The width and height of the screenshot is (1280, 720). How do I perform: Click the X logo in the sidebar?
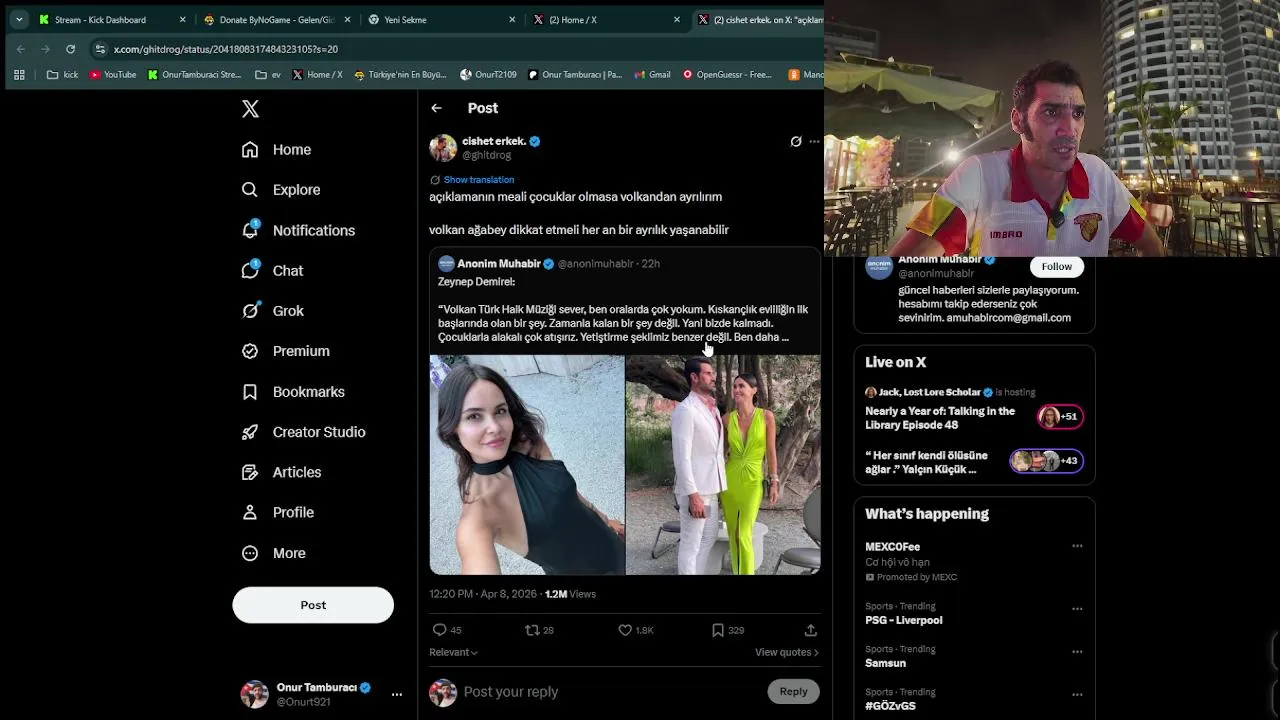[x=250, y=109]
